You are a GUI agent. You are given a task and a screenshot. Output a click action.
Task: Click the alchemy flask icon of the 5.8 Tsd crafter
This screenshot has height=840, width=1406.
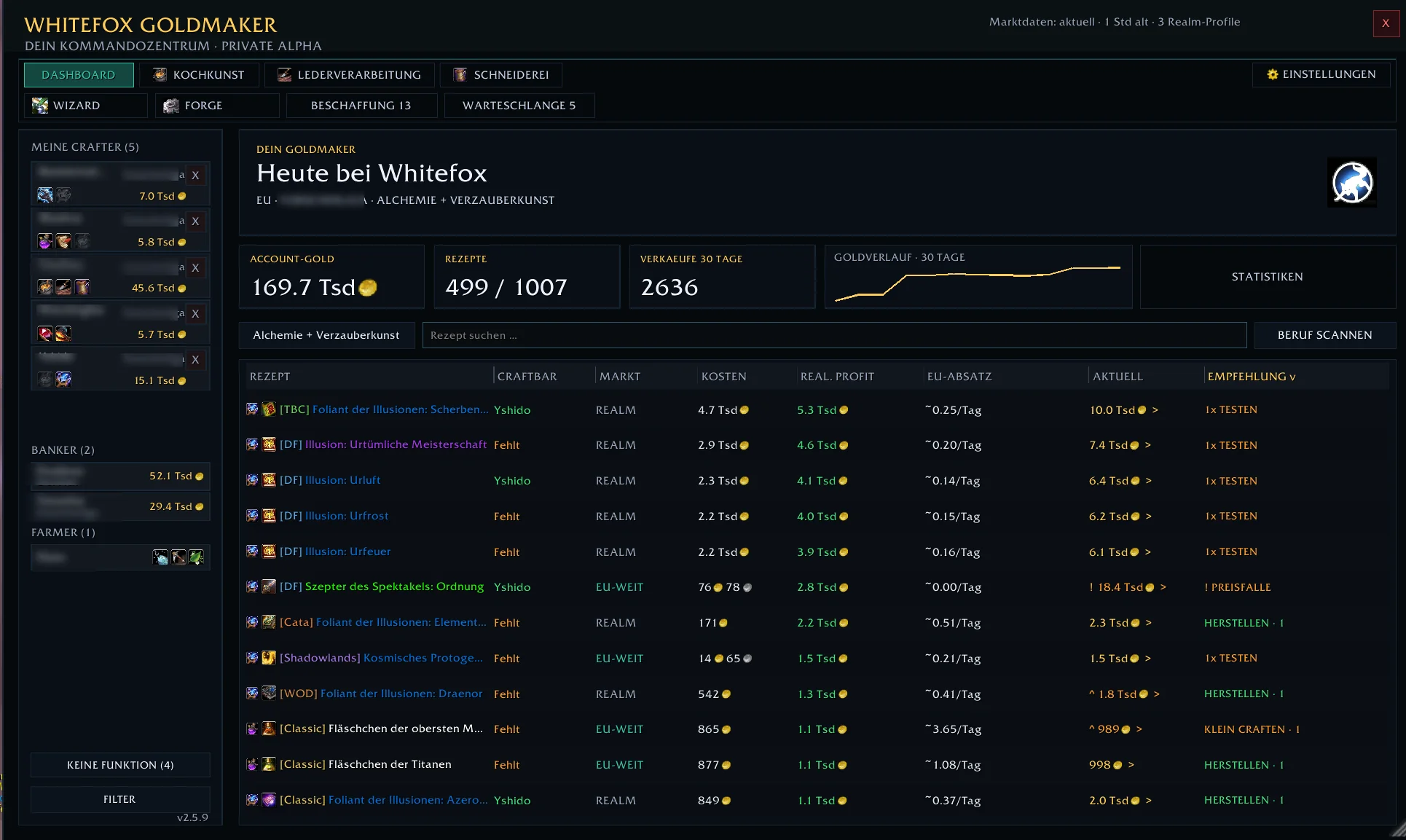(x=45, y=241)
